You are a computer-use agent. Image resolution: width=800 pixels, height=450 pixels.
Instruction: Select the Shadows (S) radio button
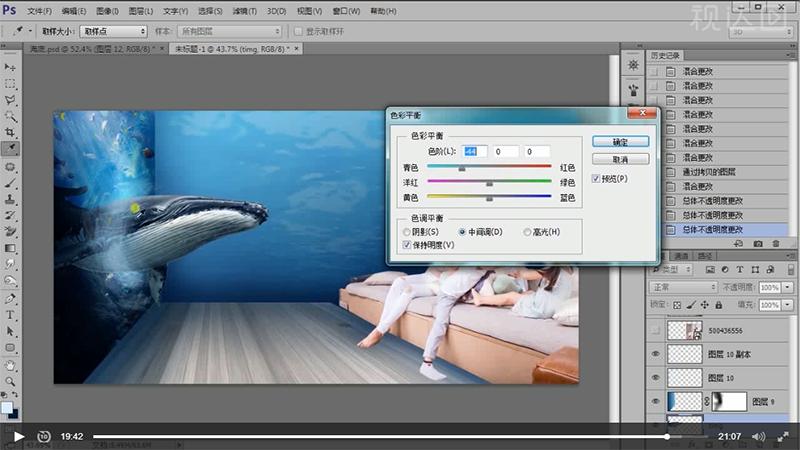pyautogui.click(x=407, y=232)
